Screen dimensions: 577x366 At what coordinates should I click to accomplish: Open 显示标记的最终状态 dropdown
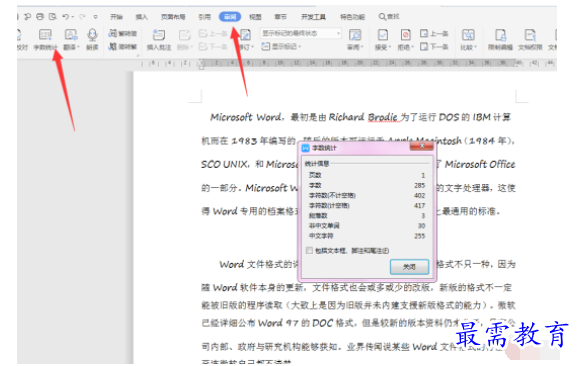[x=301, y=33]
